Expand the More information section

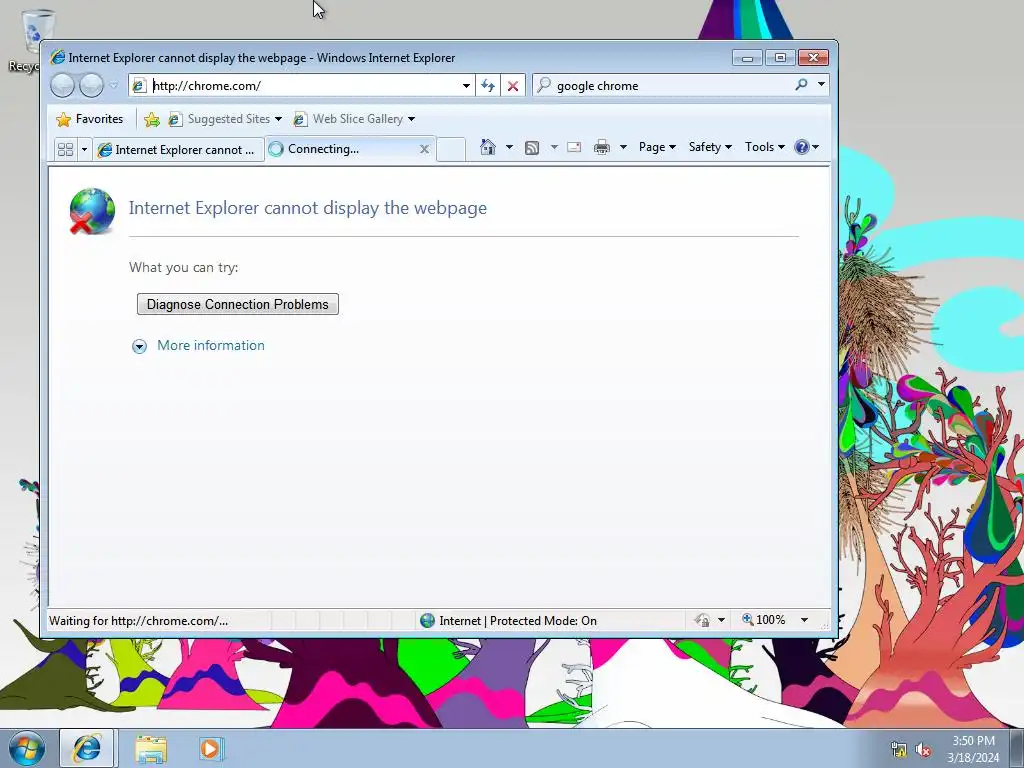(139, 346)
